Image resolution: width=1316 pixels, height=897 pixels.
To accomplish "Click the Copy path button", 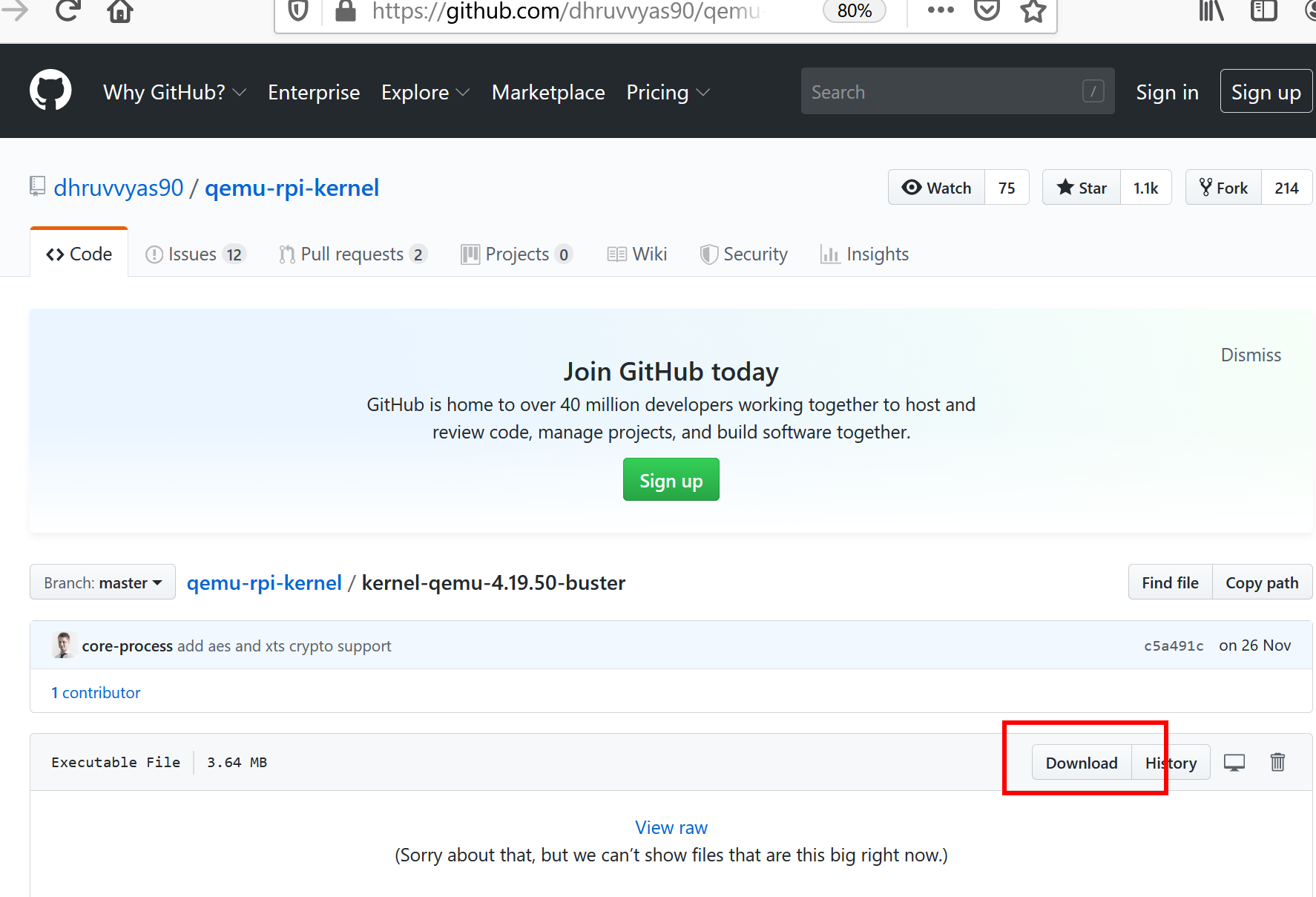I will (x=1262, y=582).
